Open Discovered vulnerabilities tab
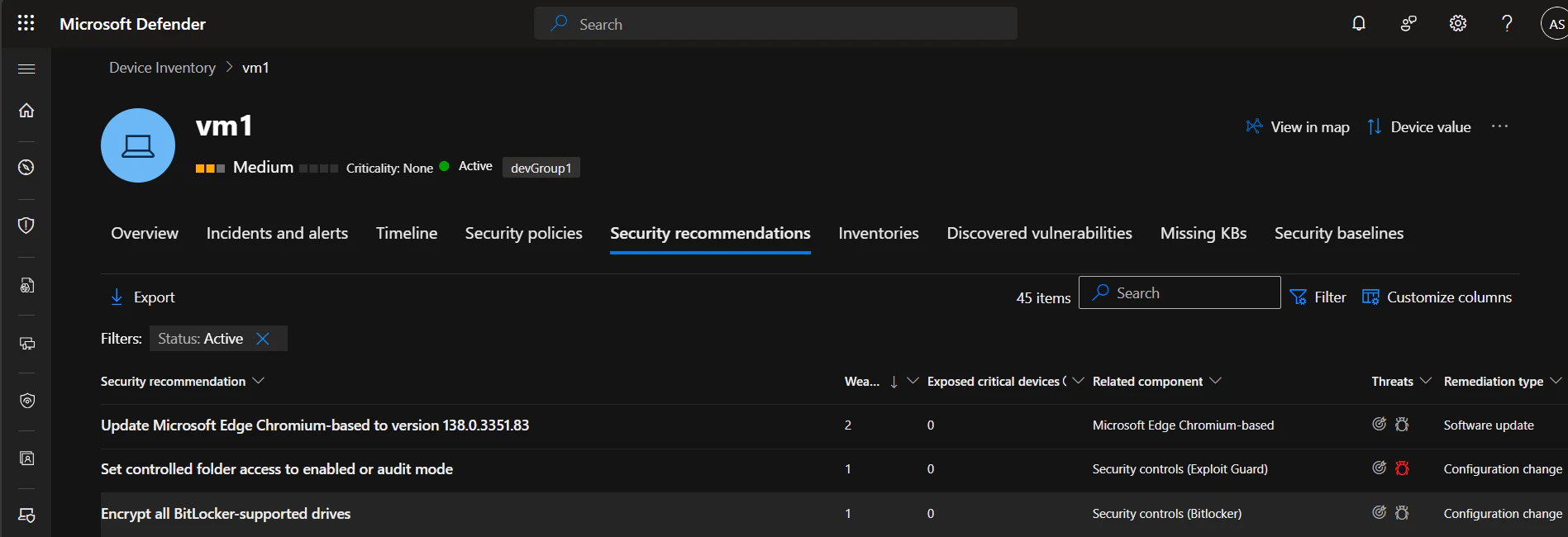 1039,233
